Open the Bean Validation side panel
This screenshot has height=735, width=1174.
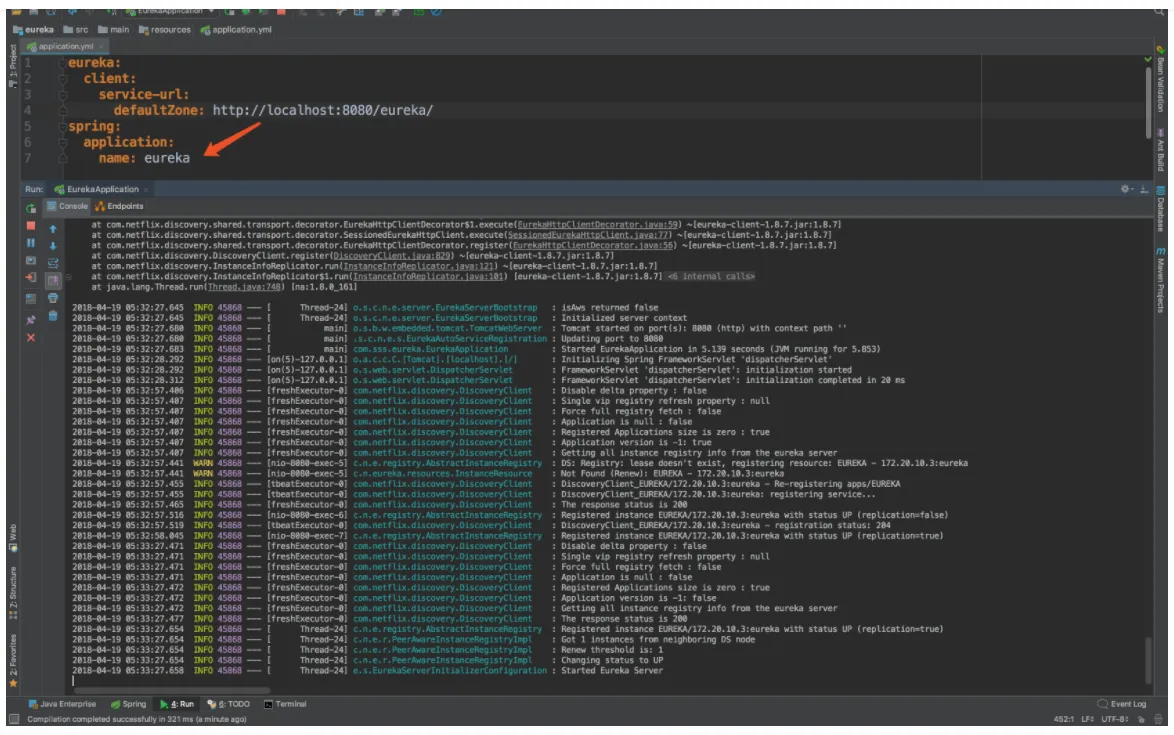tap(1160, 79)
